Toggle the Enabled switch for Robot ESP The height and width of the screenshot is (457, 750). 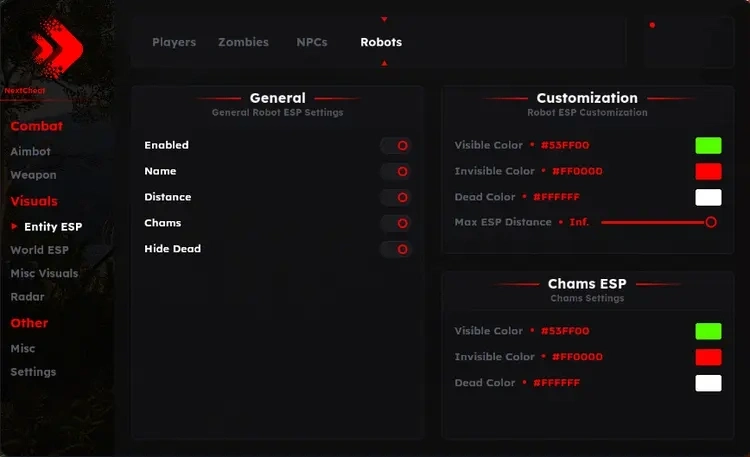396,145
